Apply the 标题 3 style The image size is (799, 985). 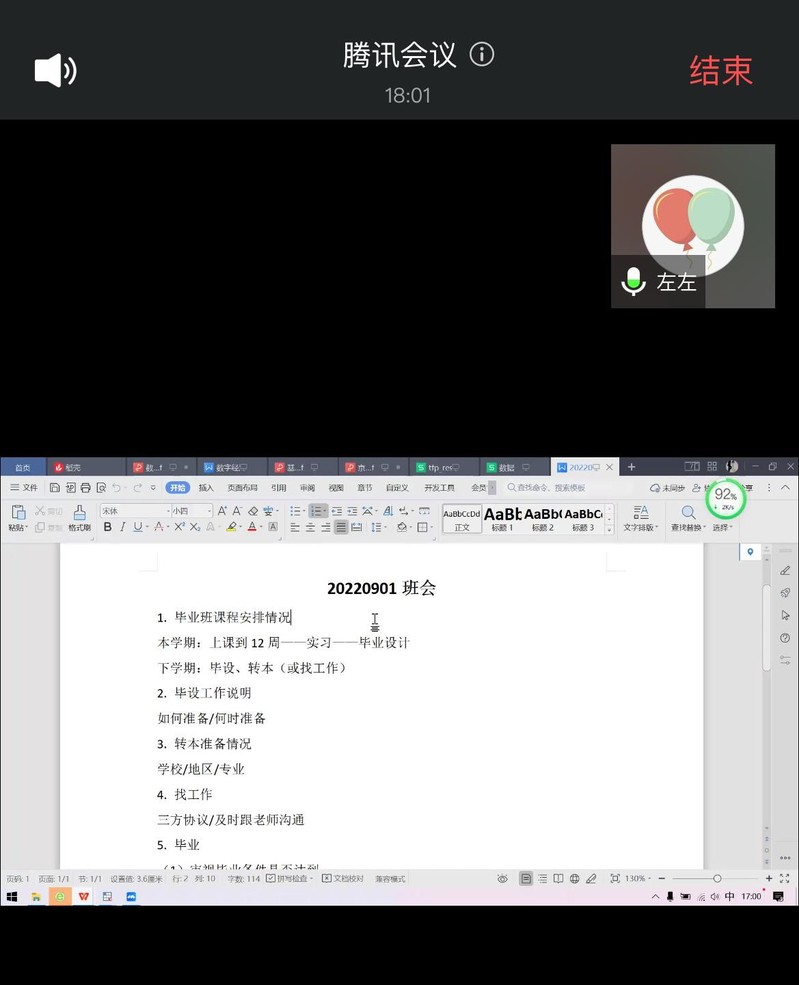click(583, 519)
